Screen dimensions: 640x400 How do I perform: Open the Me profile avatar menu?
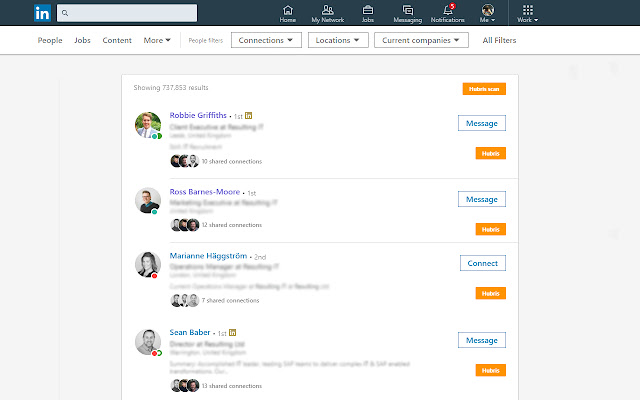pos(488,13)
